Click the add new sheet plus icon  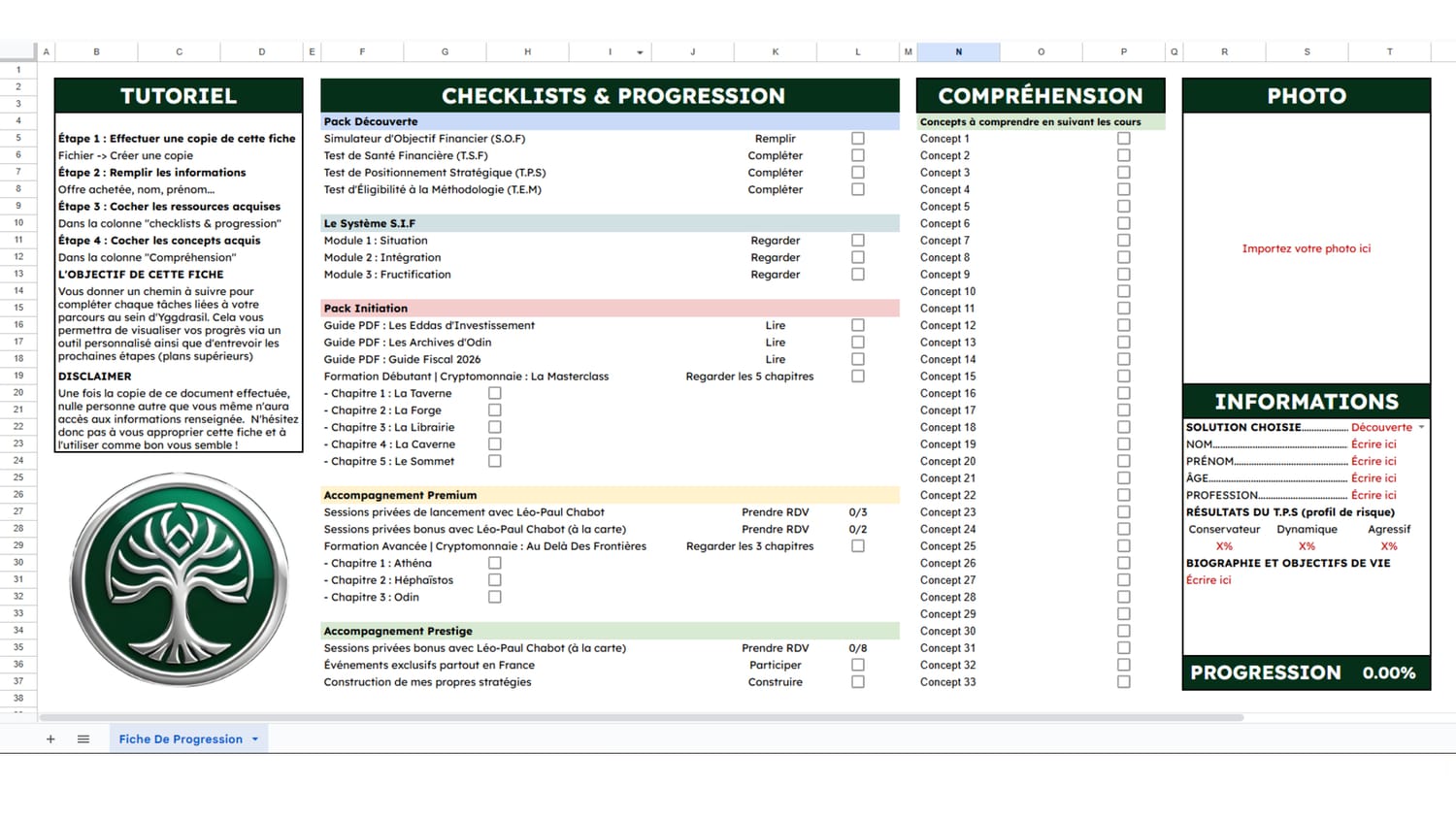click(x=50, y=739)
